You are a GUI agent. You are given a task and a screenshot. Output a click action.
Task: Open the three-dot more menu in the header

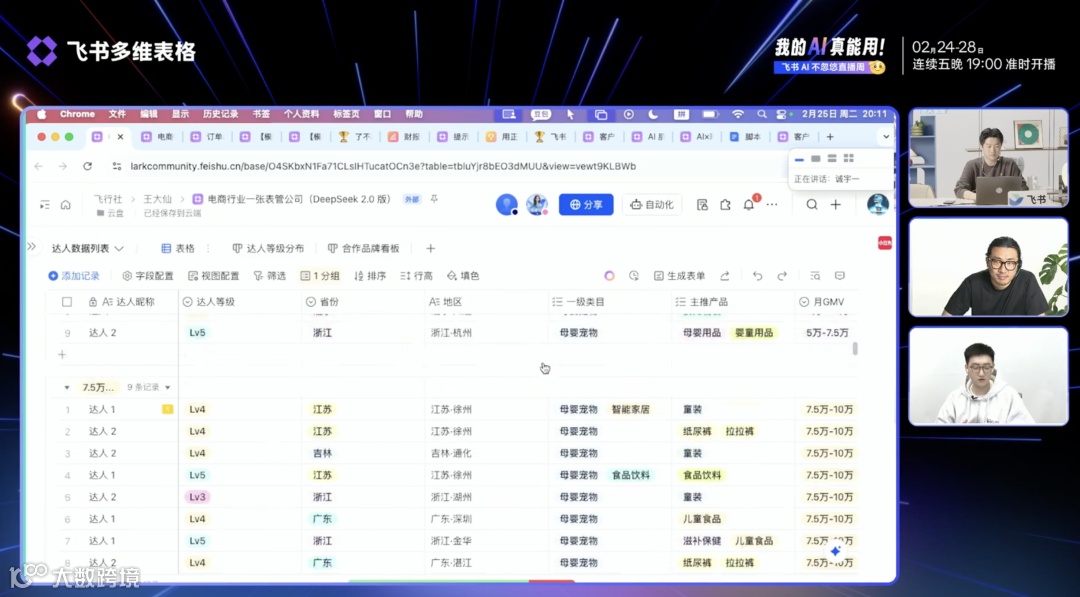pyautogui.click(x=772, y=205)
